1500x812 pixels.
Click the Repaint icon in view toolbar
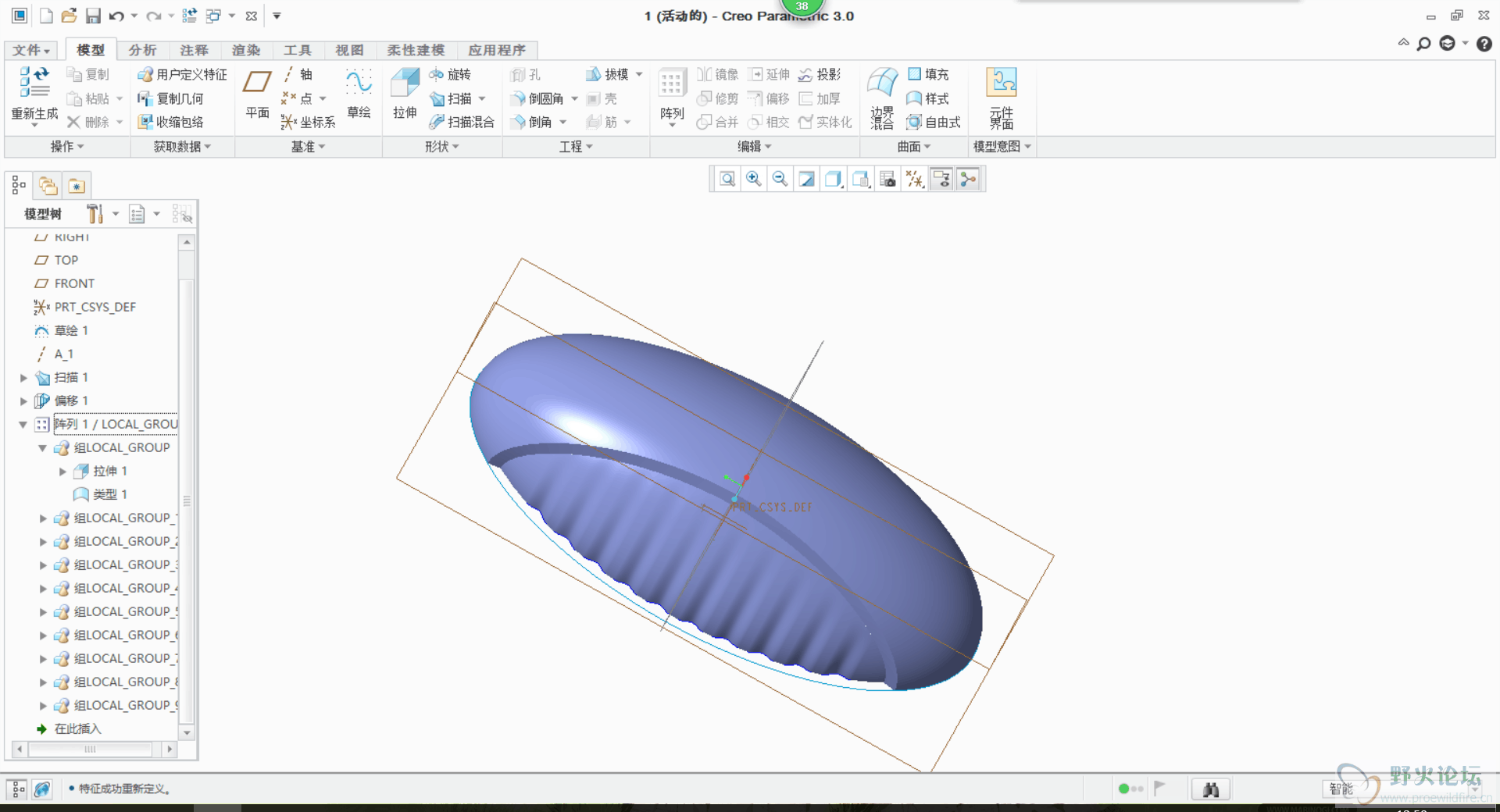coord(807,180)
